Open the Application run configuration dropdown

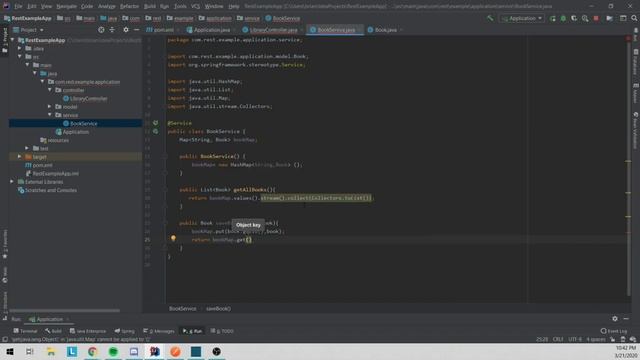(522, 18)
